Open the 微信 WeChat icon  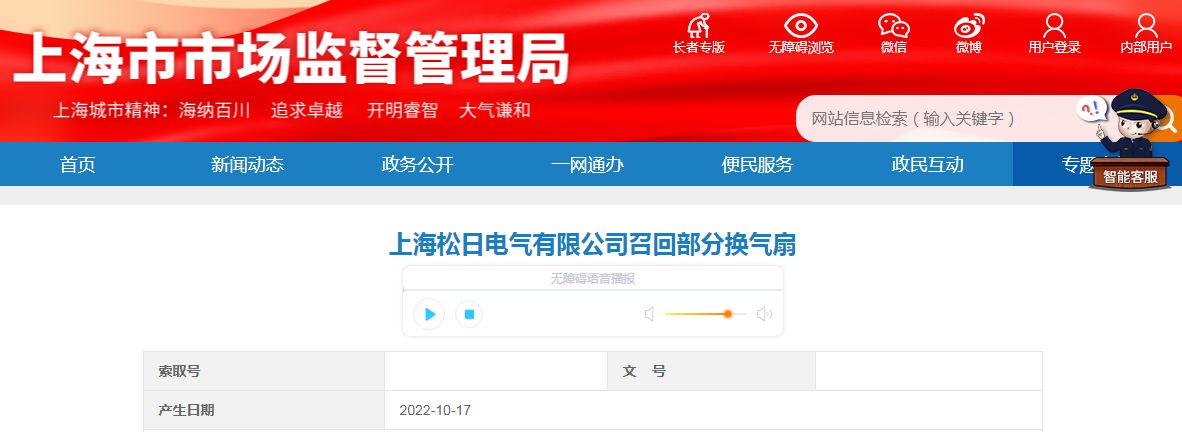[x=894, y=26]
